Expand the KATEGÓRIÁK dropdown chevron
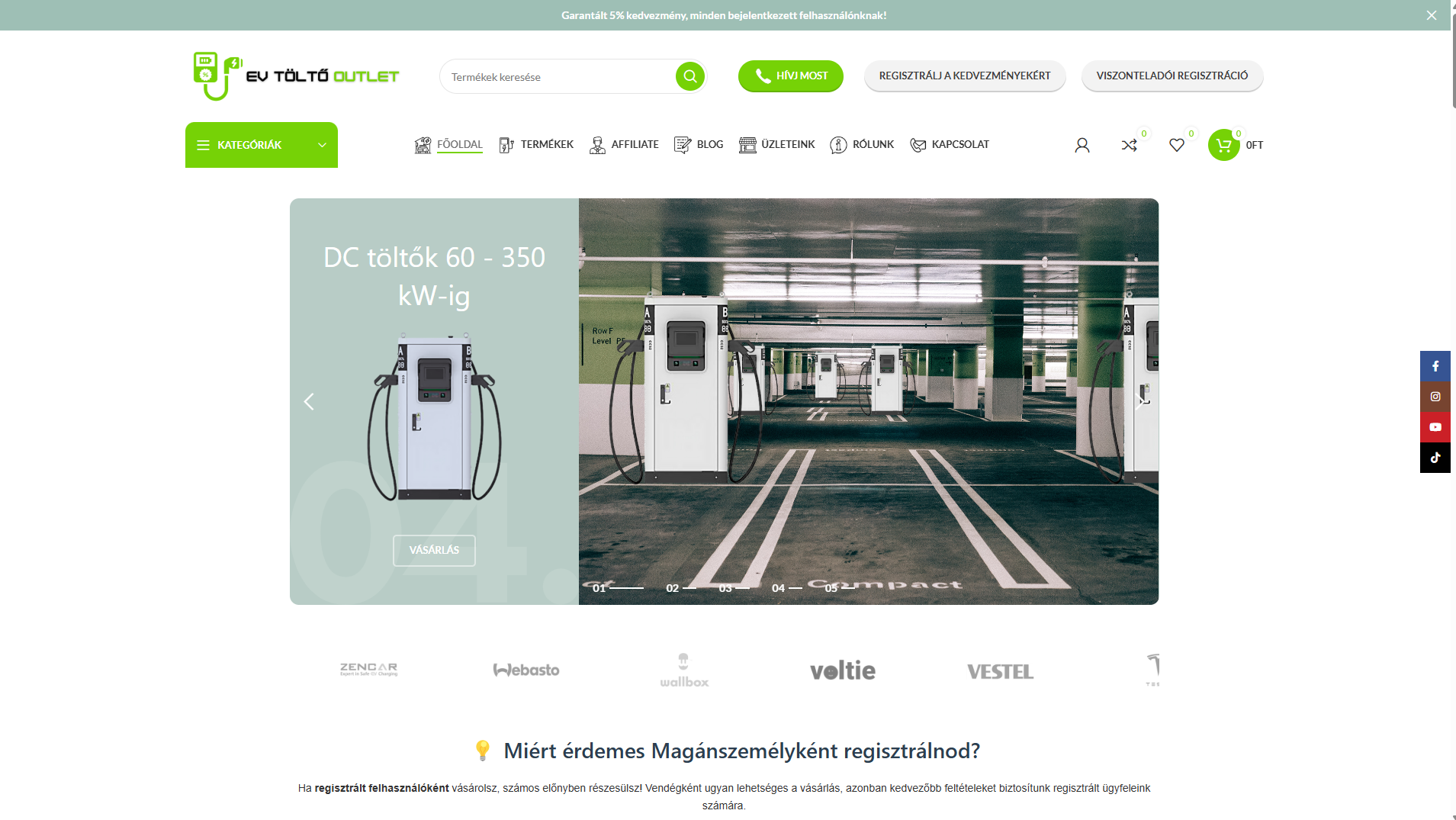The height and width of the screenshot is (820, 1456). 321,145
